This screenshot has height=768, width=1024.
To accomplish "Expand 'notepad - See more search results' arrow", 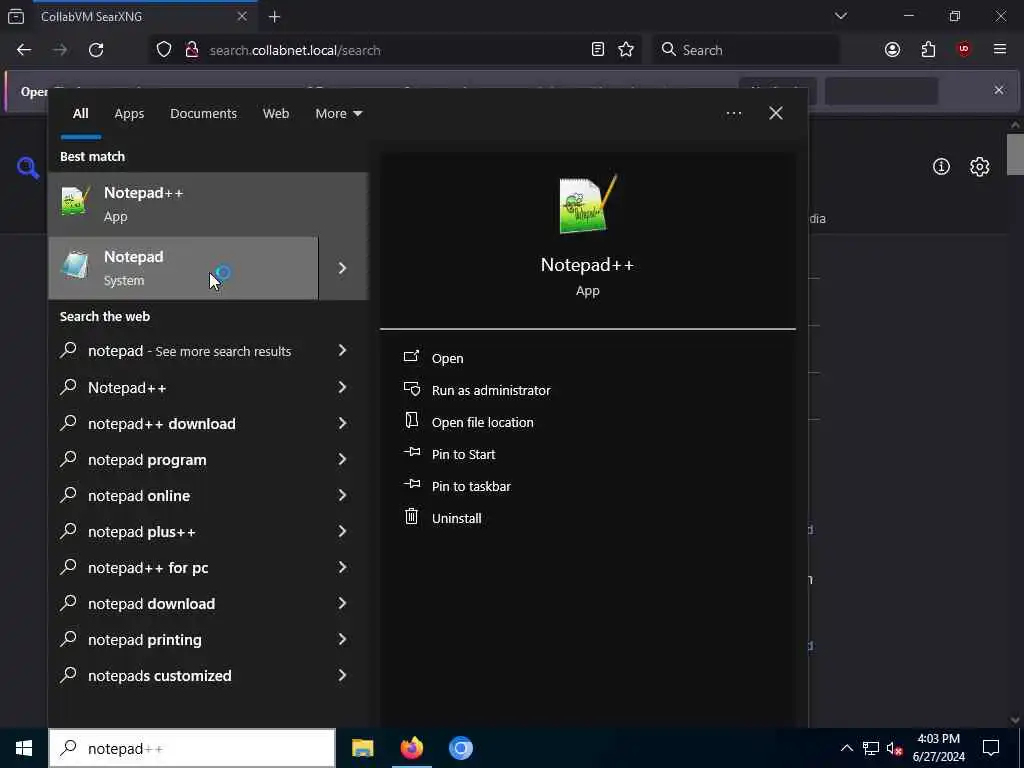I will (x=342, y=351).
